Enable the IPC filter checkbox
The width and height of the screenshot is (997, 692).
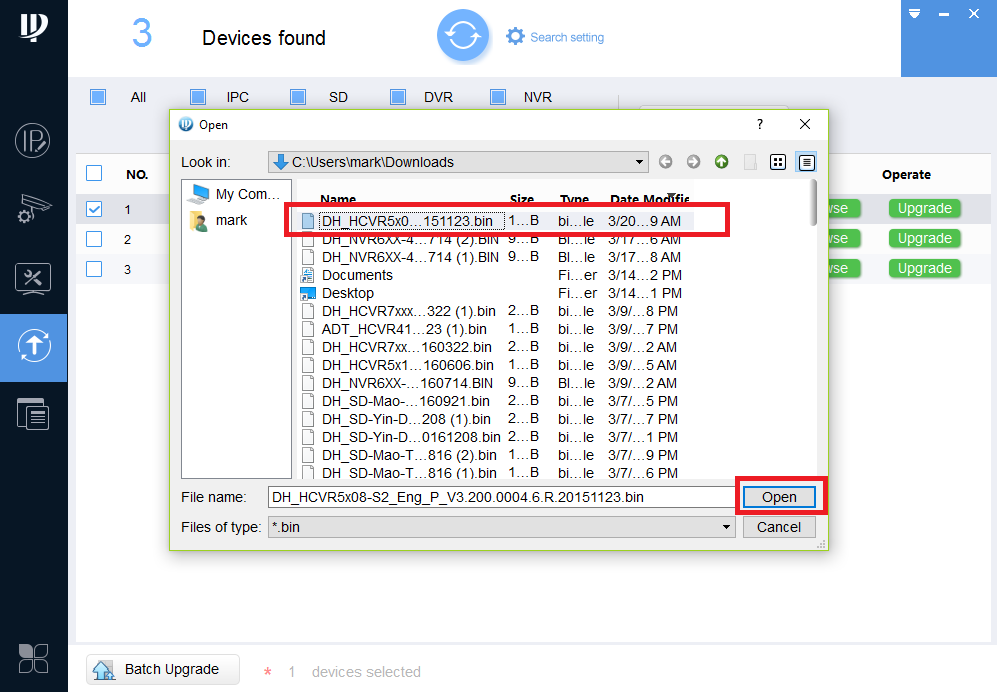(x=198, y=97)
